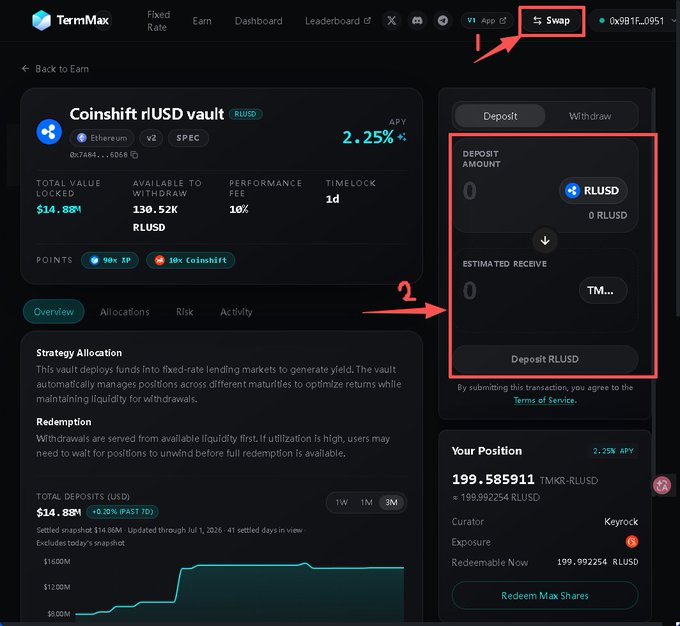
Task: Click the back arrow next to Back to Earn
Action: [25, 69]
